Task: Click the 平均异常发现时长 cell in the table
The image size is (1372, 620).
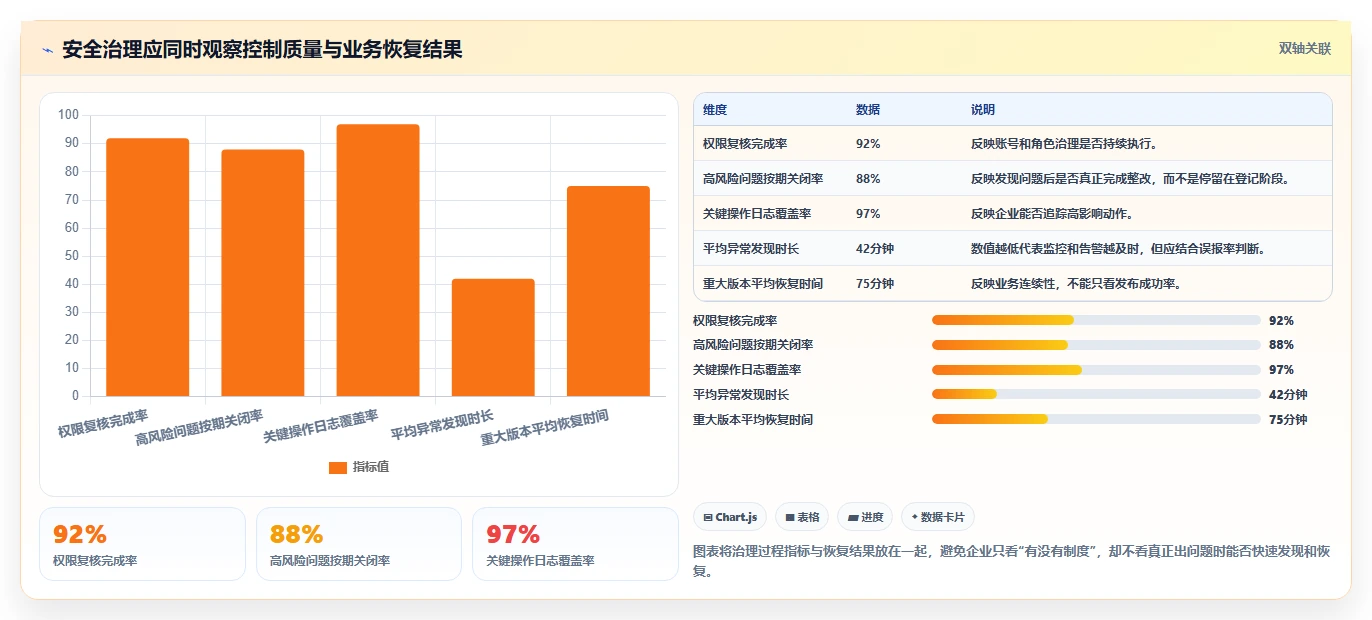Action: click(x=751, y=248)
